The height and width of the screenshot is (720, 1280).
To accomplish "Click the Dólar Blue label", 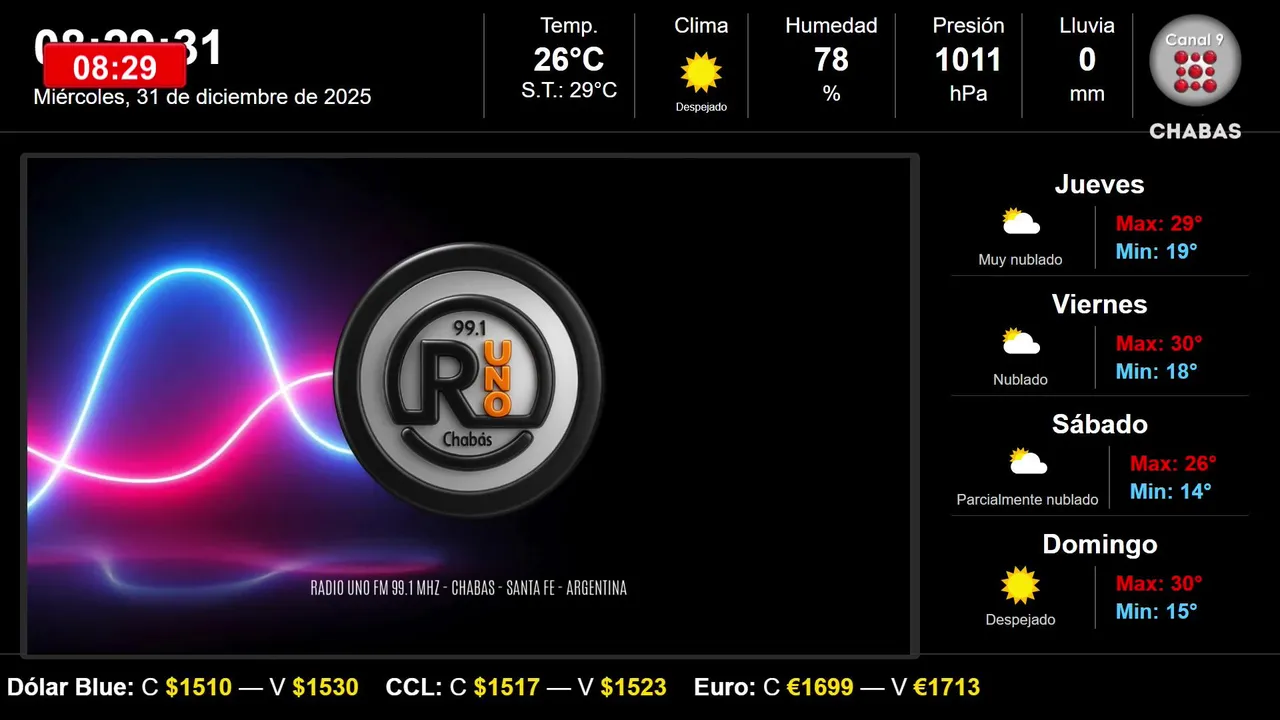I will [x=70, y=687].
